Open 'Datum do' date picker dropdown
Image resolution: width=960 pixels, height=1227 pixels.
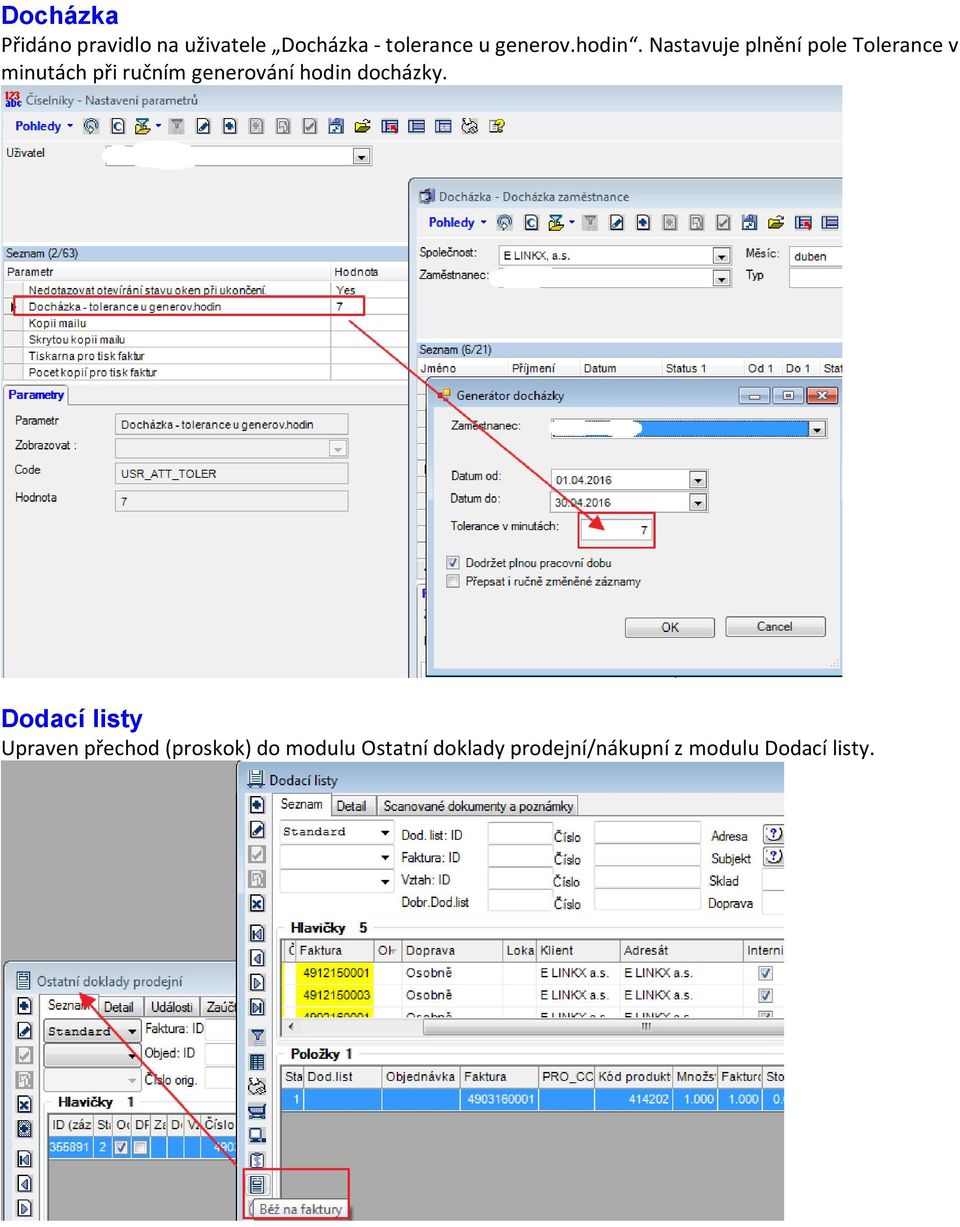tap(698, 503)
